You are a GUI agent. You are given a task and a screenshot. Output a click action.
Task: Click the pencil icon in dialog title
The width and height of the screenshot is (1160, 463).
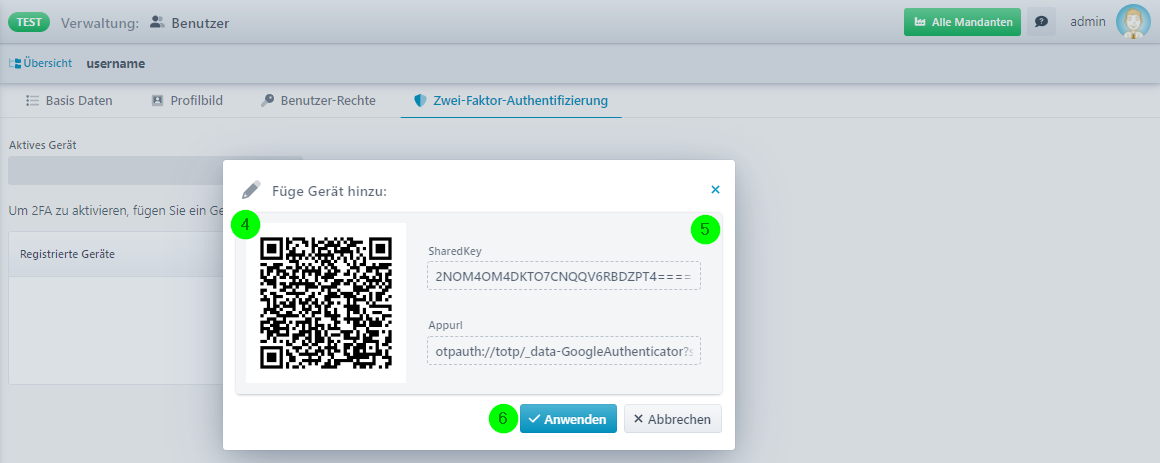click(x=252, y=190)
